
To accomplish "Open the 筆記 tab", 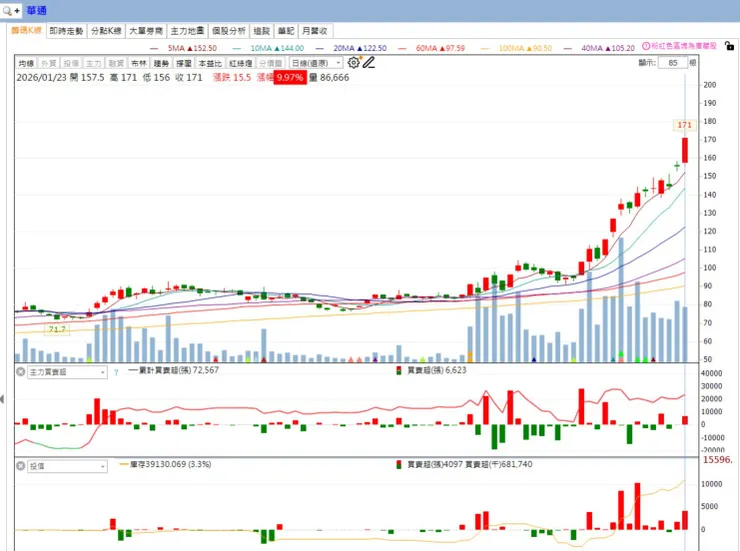I will click(286, 31).
